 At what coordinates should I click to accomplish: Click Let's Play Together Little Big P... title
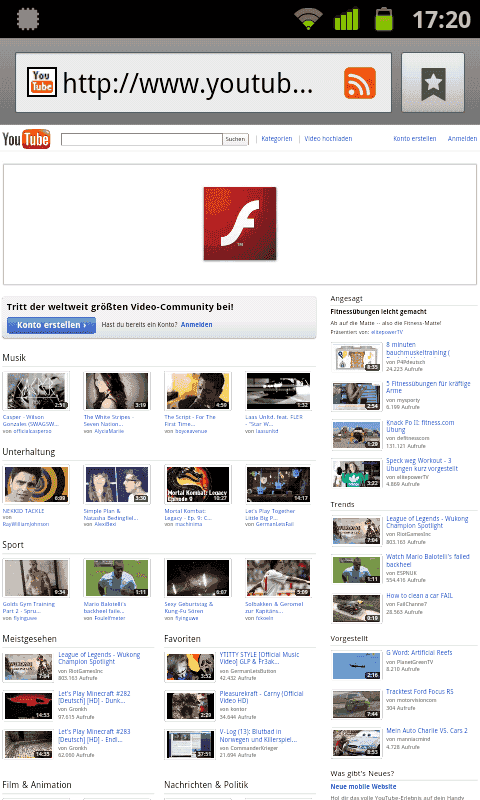(270, 514)
